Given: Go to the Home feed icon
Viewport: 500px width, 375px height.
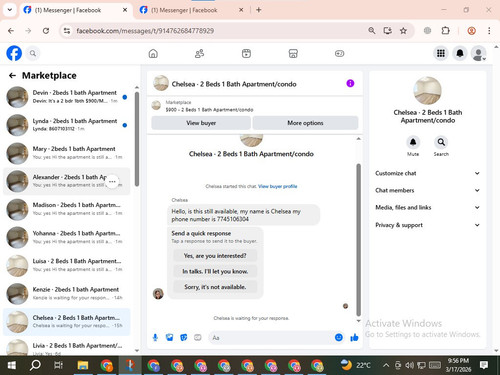Looking at the screenshot, I should [x=153, y=53].
